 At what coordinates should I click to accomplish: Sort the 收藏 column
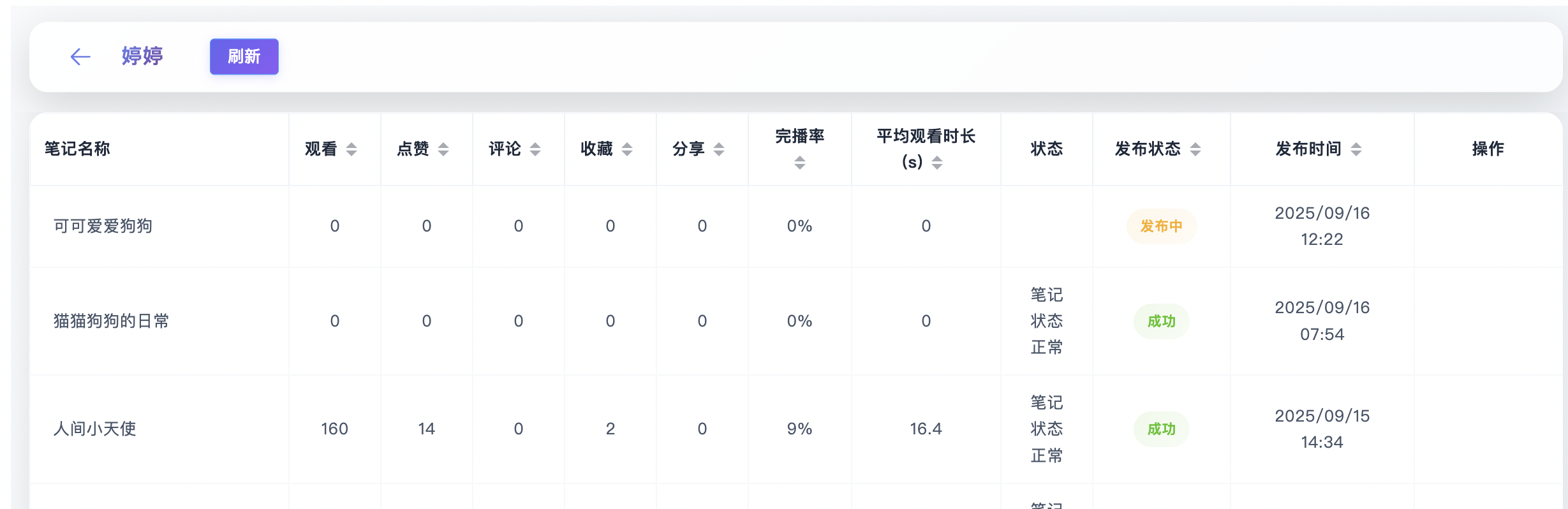[x=627, y=149]
